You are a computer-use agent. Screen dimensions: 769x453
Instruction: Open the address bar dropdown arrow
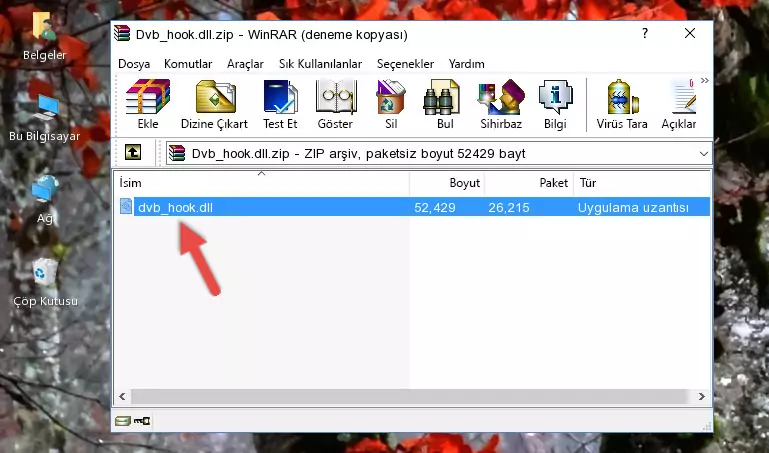point(704,154)
